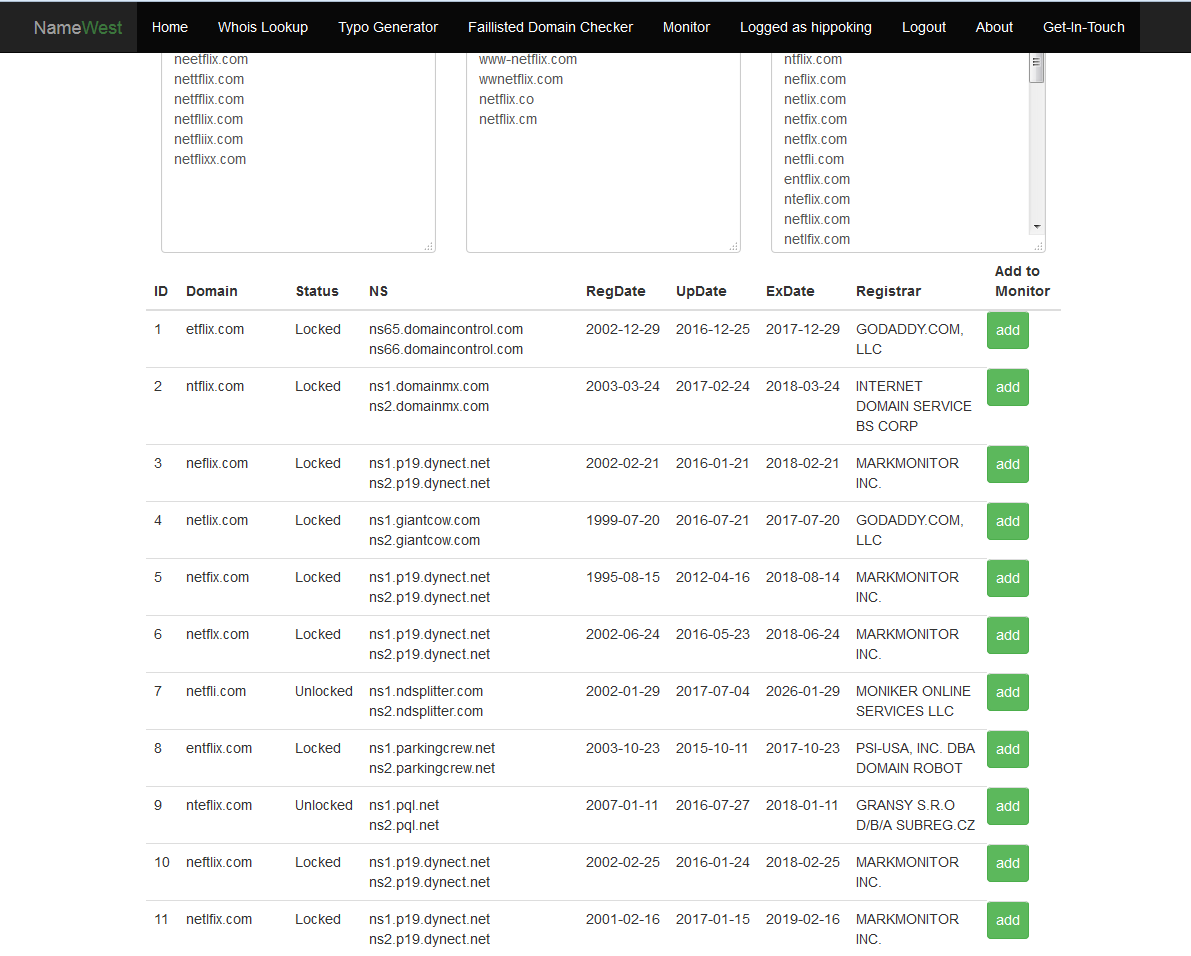This screenshot has width=1191, height=956.
Task: Select MONIKER ONLINE SERVICES LLC registrar
Action: coord(913,702)
